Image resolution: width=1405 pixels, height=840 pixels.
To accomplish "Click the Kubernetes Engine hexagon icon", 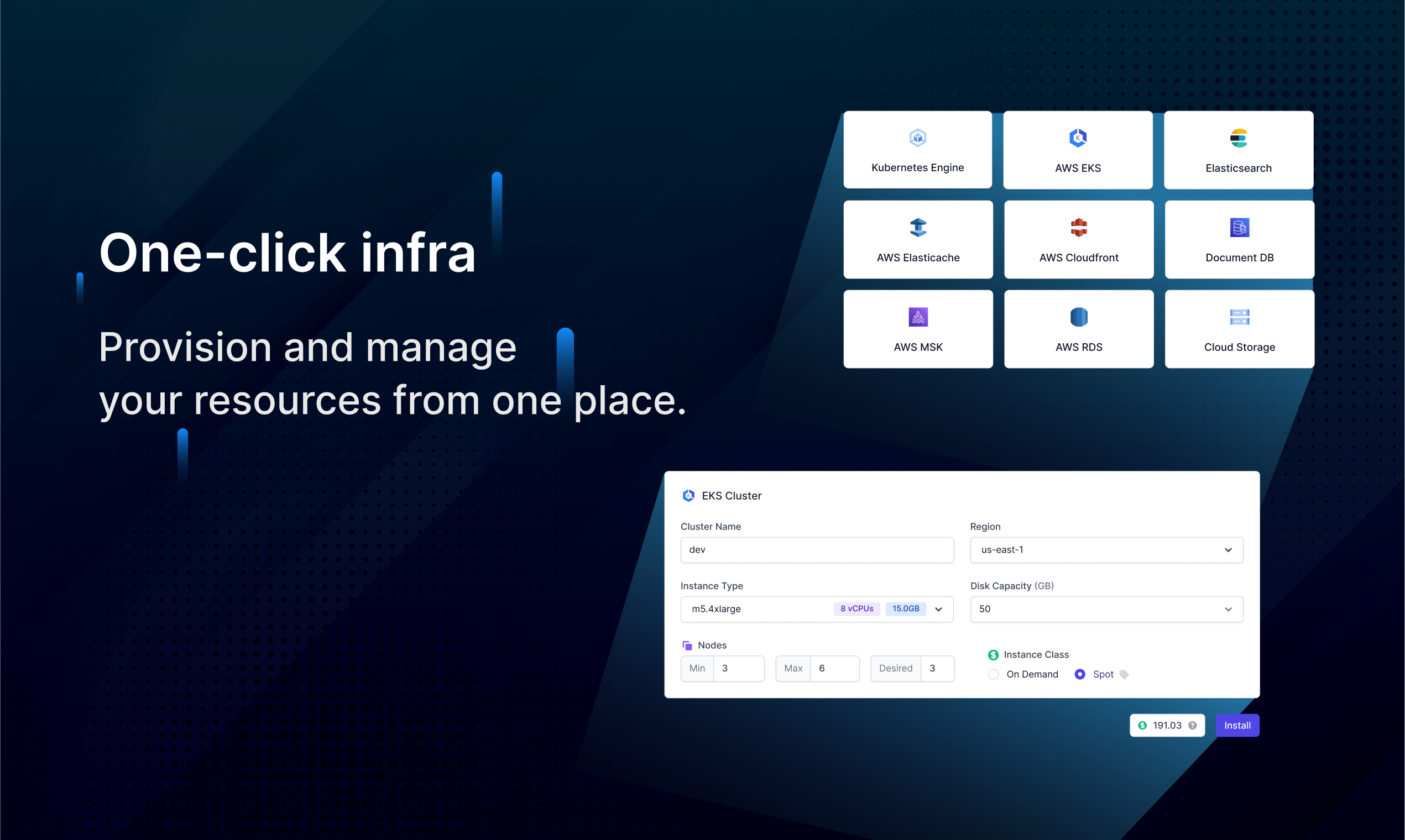I will (917, 138).
